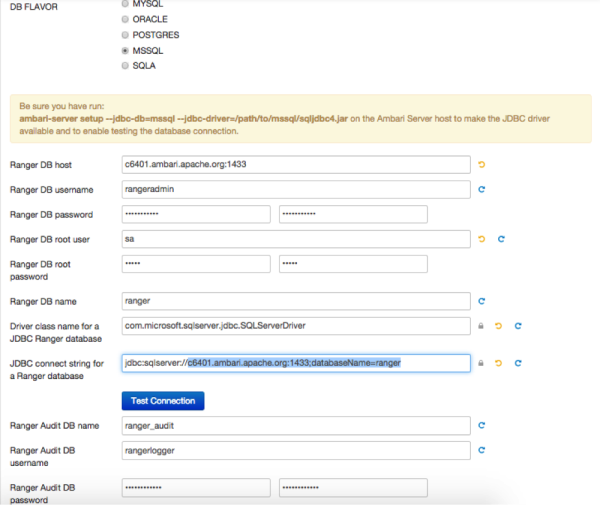Undo changes to Ranger DB host

coord(481,165)
